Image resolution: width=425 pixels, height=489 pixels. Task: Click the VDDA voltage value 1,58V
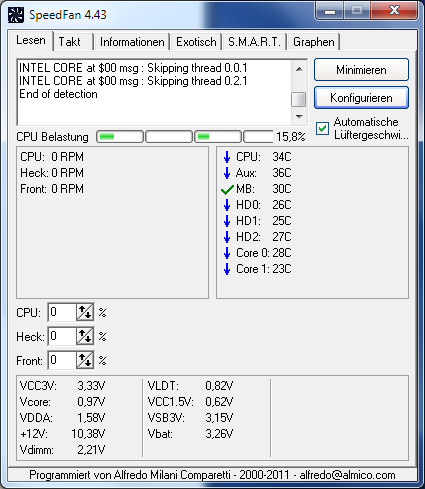pyautogui.click(x=91, y=418)
